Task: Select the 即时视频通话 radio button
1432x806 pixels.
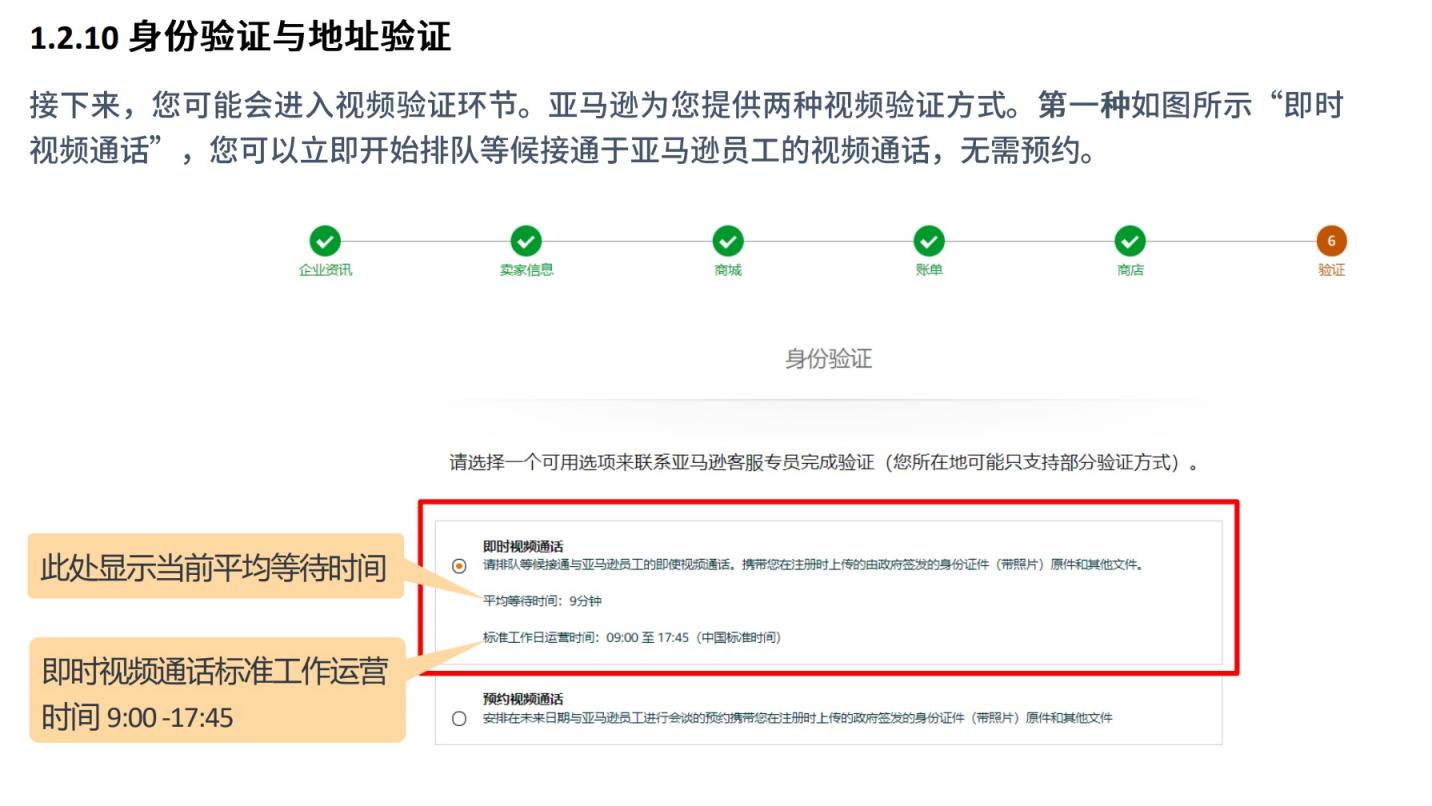Action: (459, 566)
